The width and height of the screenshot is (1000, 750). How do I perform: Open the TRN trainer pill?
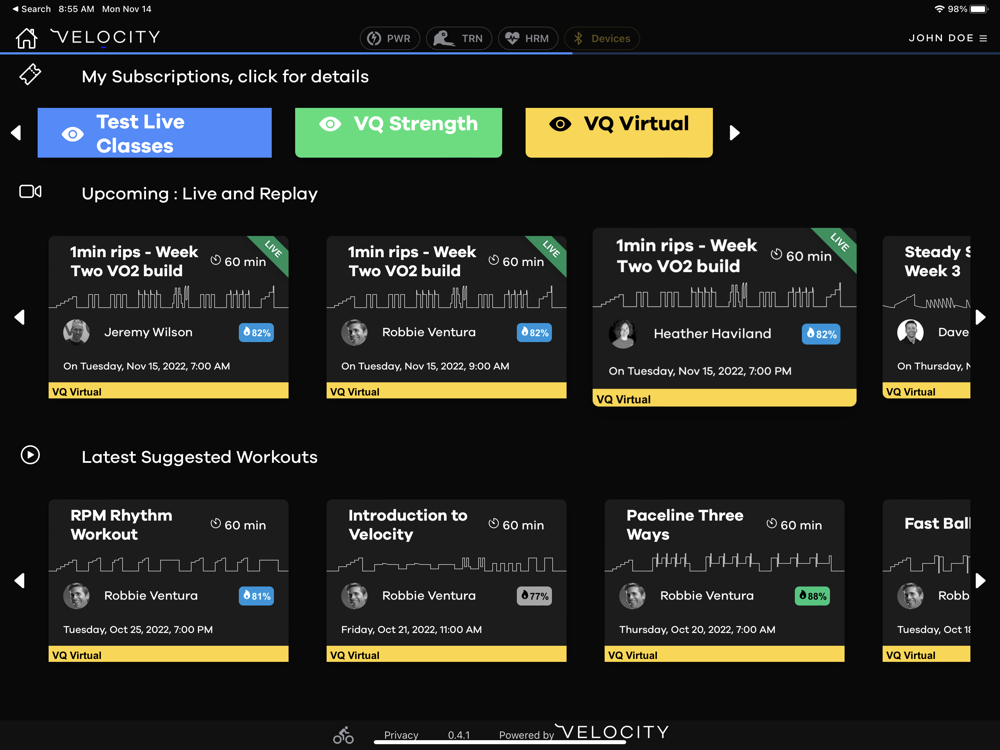pos(459,38)
